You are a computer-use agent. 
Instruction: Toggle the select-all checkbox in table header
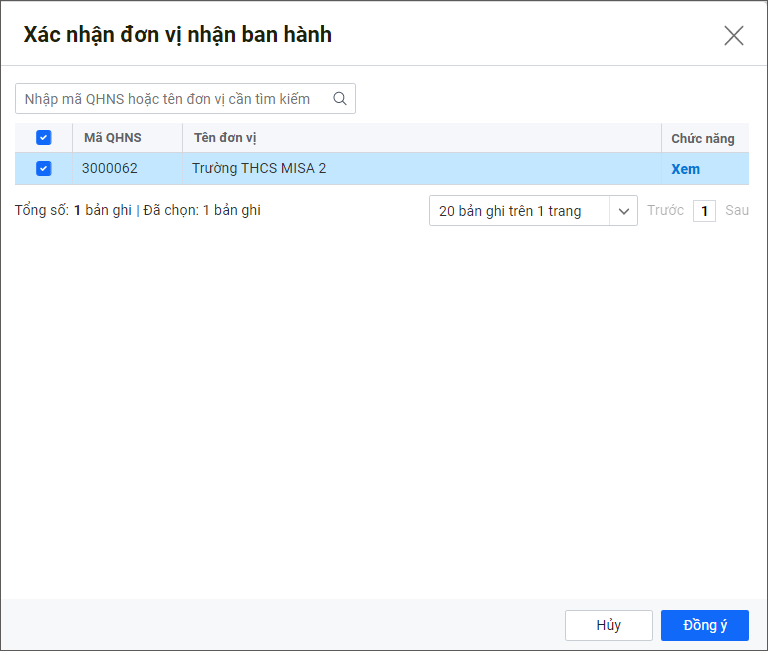[x=43, y=138]
